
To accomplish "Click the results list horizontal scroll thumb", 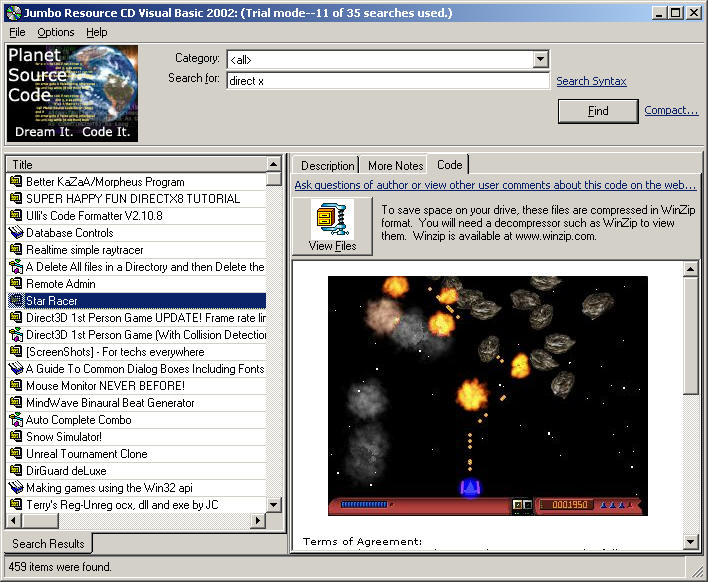I will (x=40, y=520).
